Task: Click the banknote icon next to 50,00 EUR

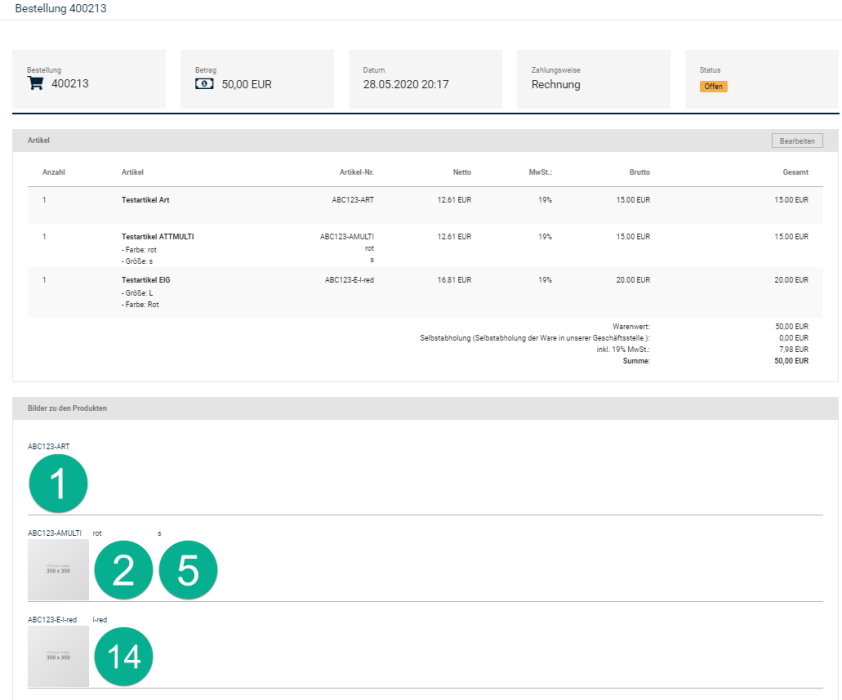Action: click(x=204, y=84)
